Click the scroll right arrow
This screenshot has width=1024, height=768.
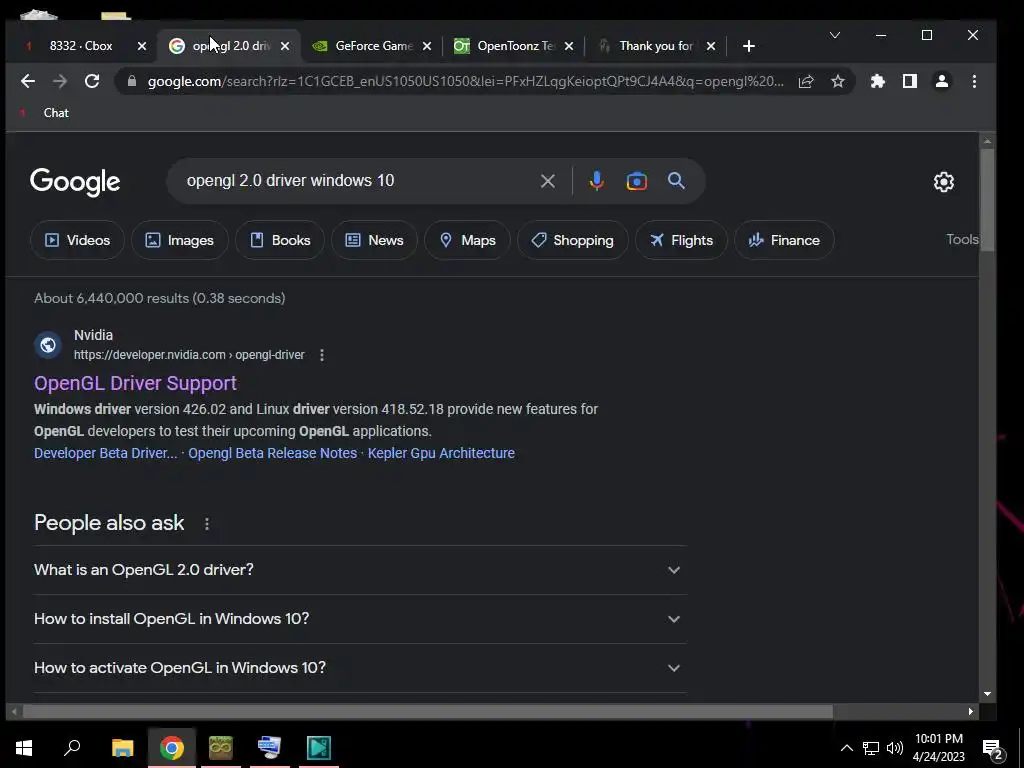[970, 711]
